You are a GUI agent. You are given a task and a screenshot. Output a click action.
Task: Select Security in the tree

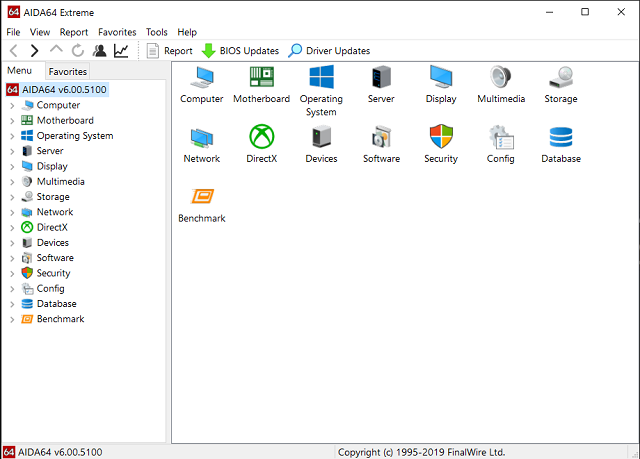coord(53,273)
